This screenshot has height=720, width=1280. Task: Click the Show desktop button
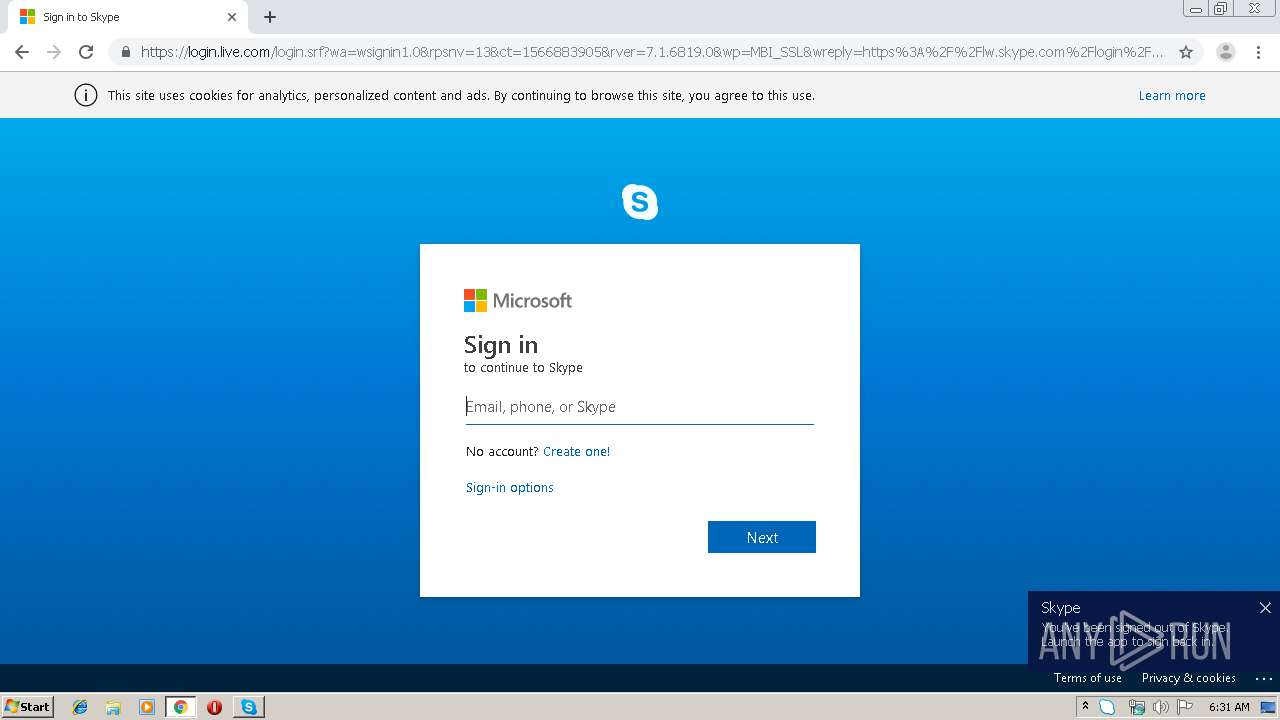point(1269,707)
